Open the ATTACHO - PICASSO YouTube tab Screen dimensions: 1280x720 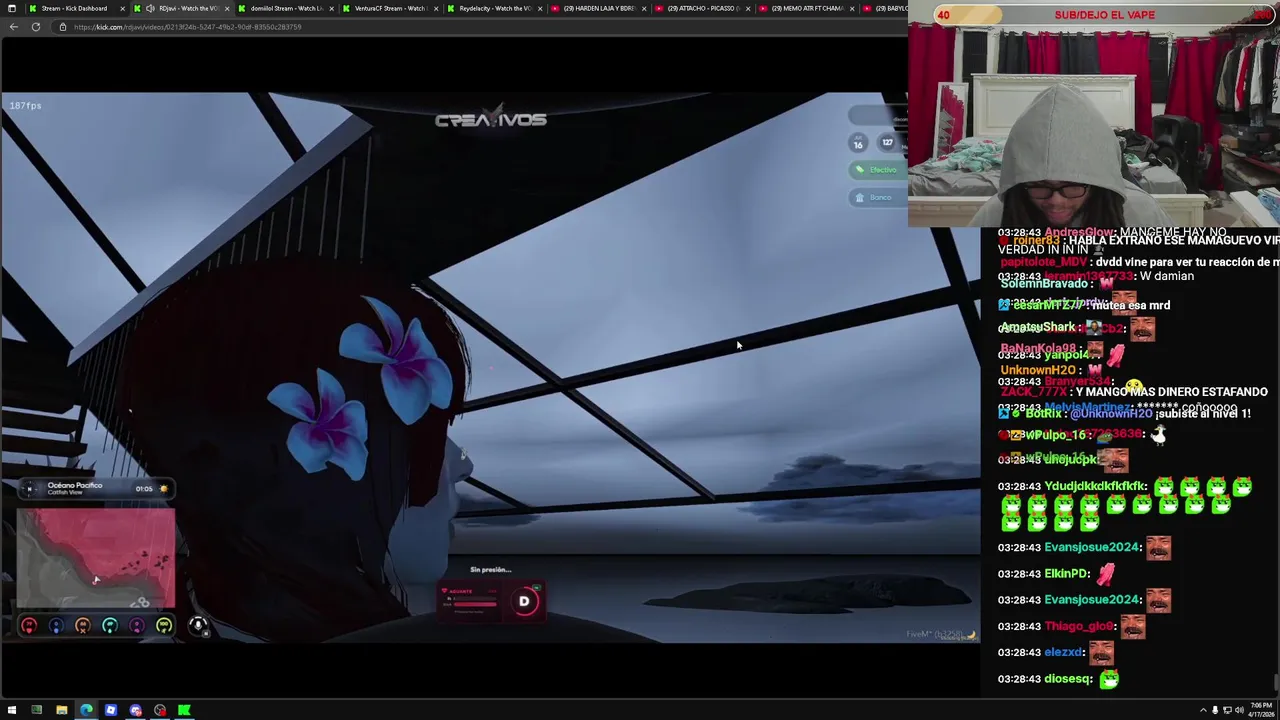[703, 8]
